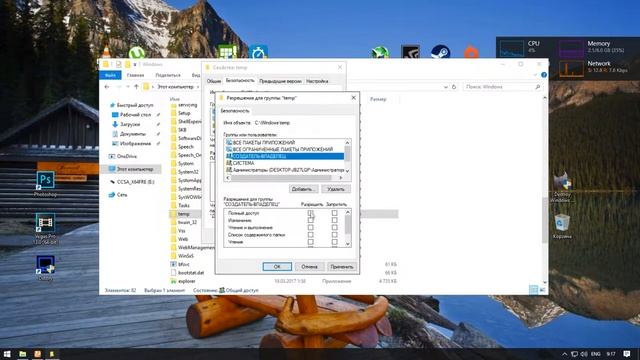
Task: Click the Explorer refresh icon
Action: click(454, 87)
